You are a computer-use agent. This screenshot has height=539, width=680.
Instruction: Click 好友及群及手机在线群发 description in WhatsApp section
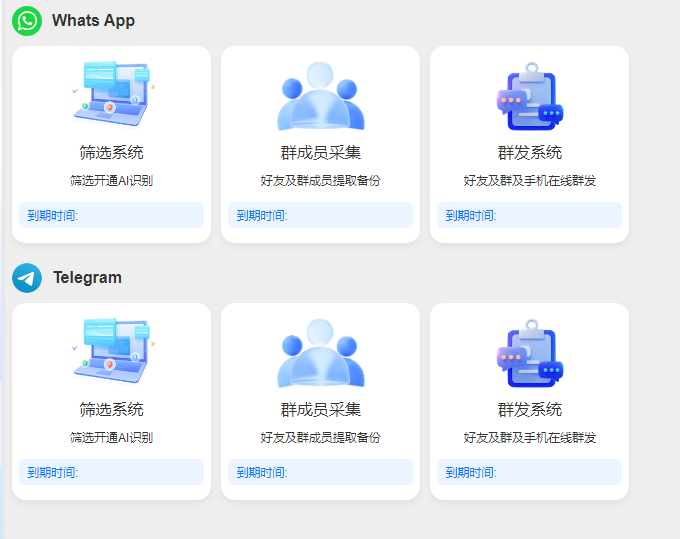pyautogui.click(x=530, y=180)
